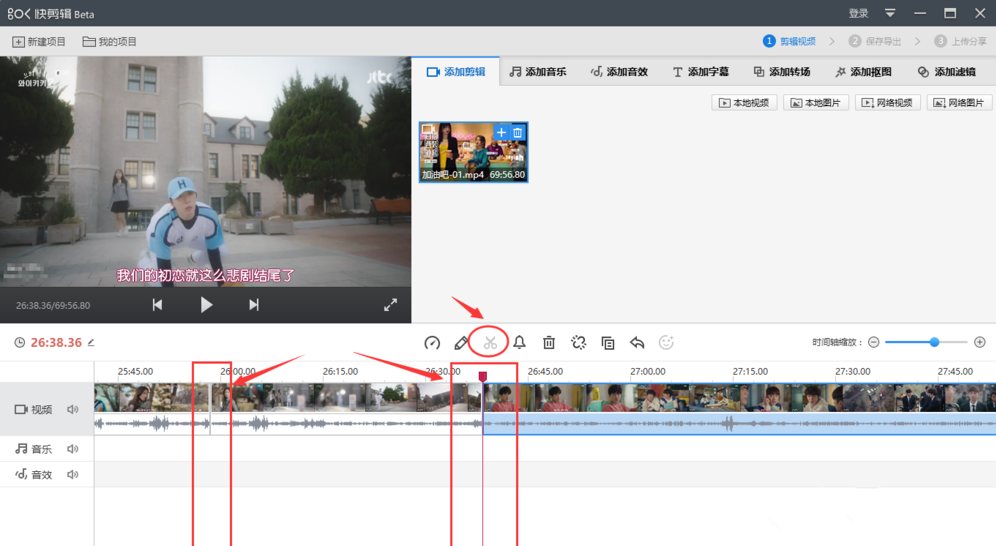996x546 pixels.
Task: Select the 音乐 track label
Action: point(42,449)
